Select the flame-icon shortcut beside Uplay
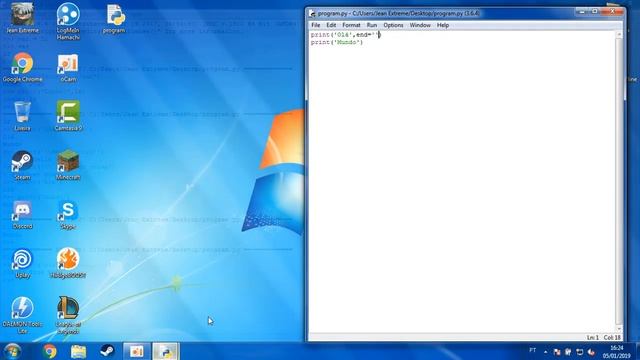This screenshot has height=360, width=640. tap(68, 263)
